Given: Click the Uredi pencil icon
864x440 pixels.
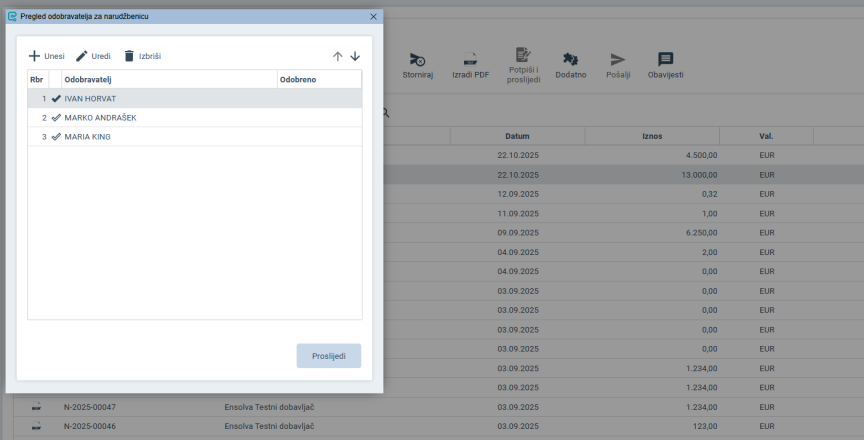Looking at the screenshot, I should [x=82, y=56].
